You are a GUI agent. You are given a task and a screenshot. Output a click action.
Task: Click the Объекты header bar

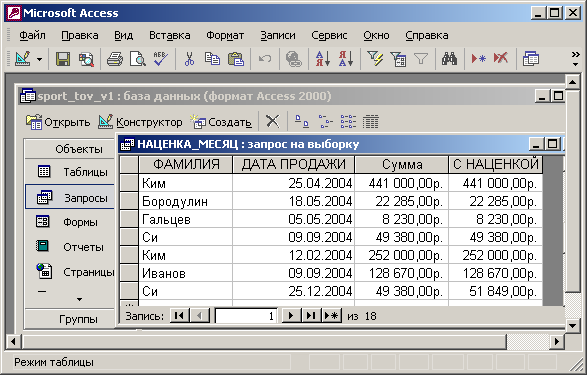coord(70,149)
